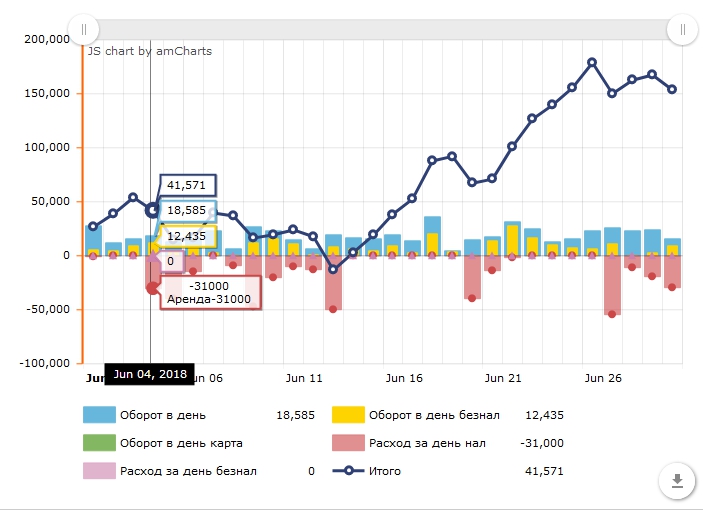Click the Итого line marker icon in legend
703x510 pixels.
click(348, 471)
